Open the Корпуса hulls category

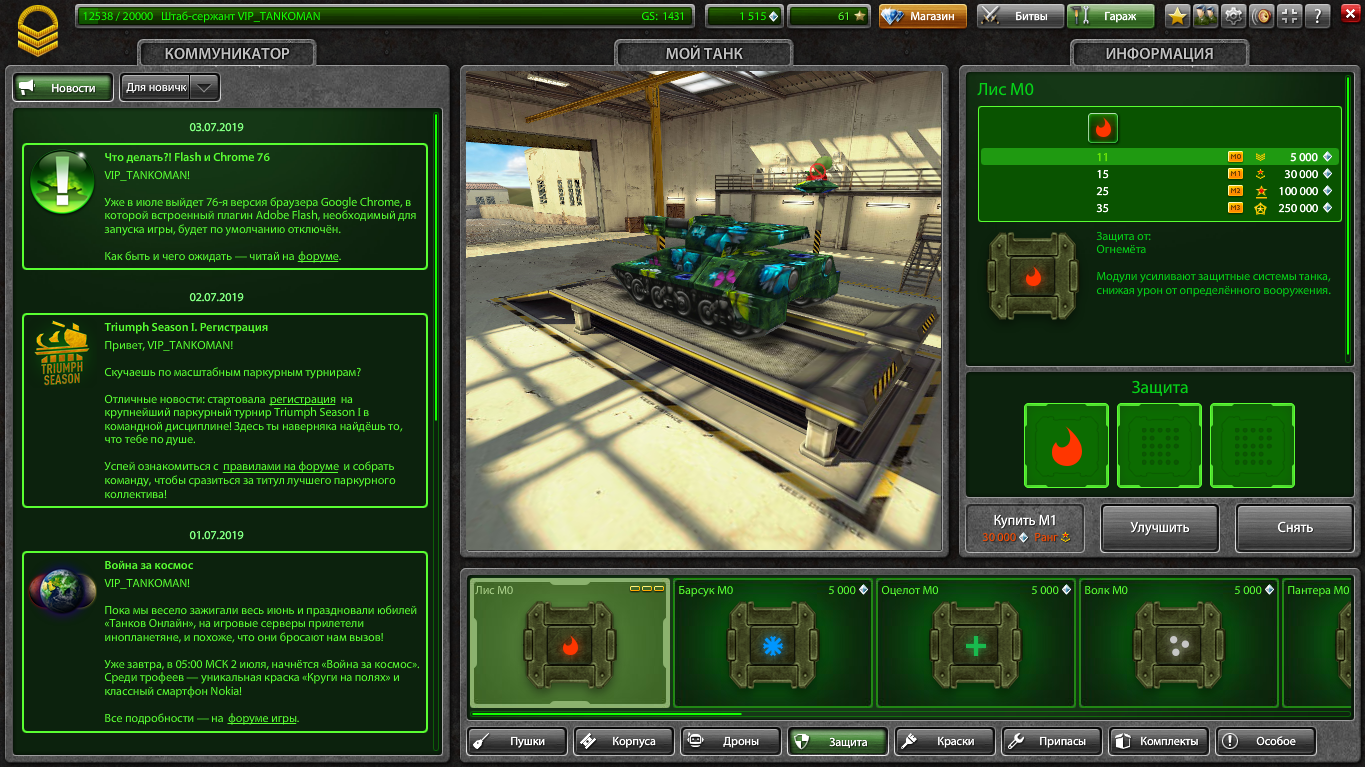pyautogui.click(x=624, y=741)
